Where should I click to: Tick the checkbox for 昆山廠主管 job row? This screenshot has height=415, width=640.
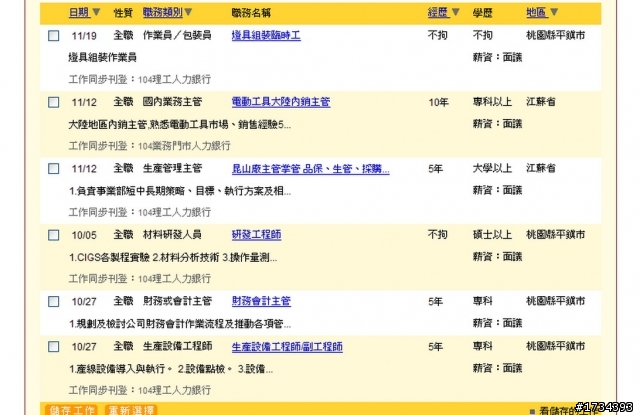coord(53,169)
